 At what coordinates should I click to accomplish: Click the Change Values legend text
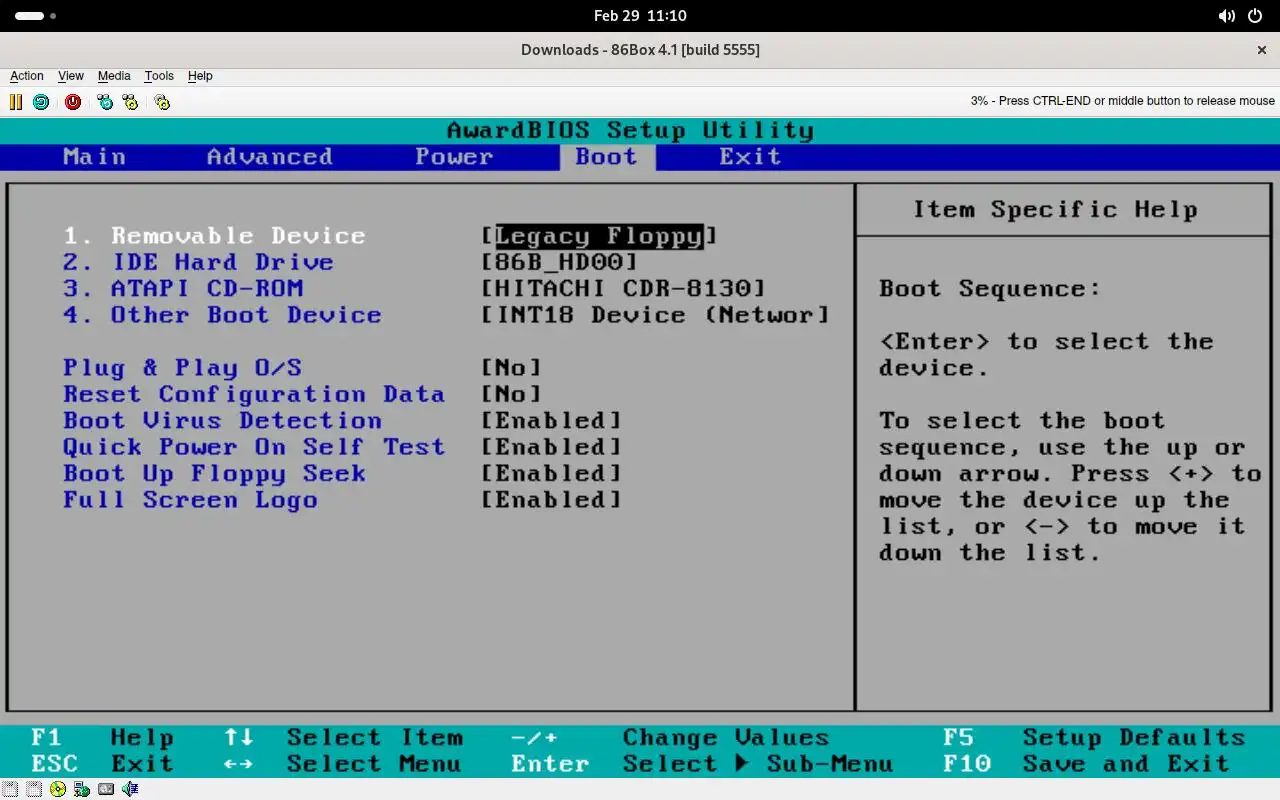726,738
